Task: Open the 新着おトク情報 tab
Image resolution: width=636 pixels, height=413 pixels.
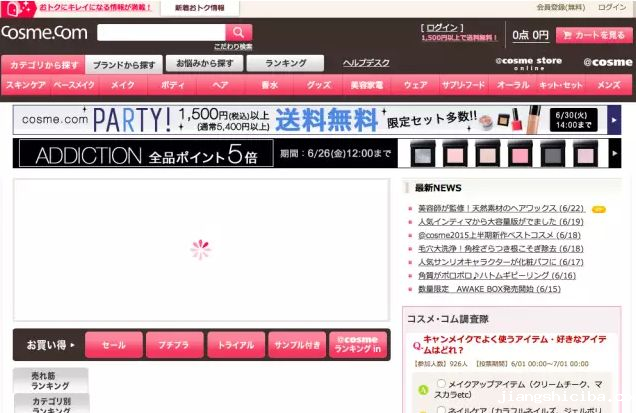Action: click(200, 8)
